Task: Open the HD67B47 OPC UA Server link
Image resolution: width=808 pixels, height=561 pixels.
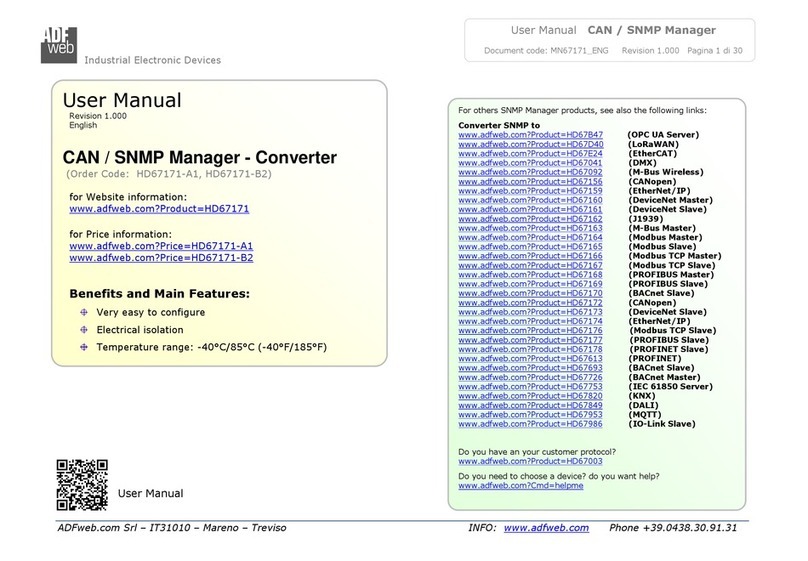Action: pos(530,134)
